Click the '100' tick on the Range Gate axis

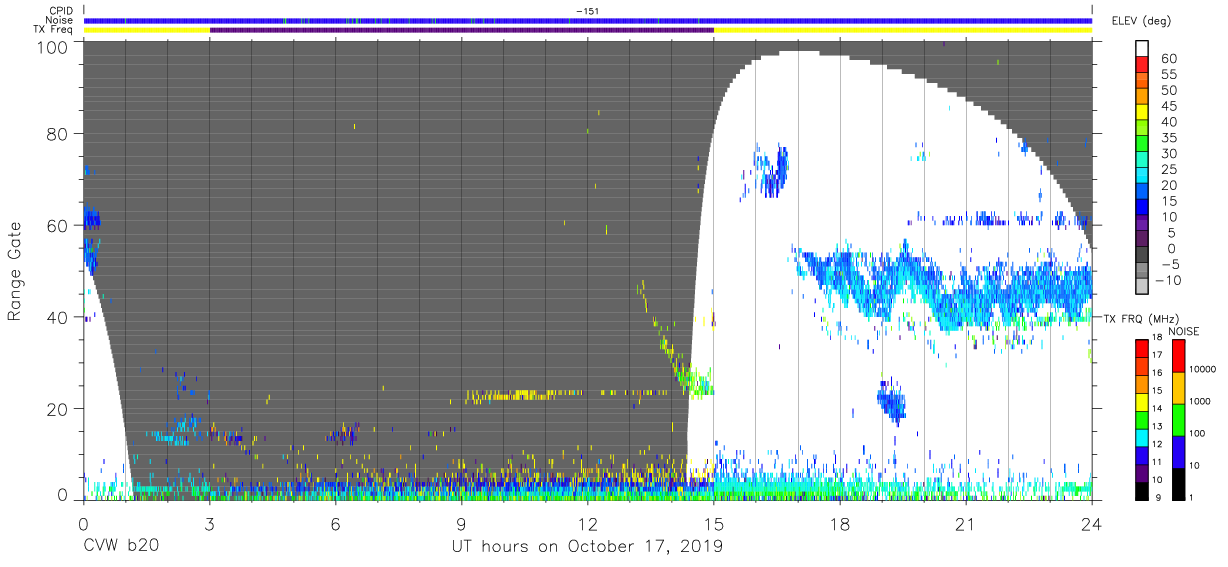coord(54,47)
